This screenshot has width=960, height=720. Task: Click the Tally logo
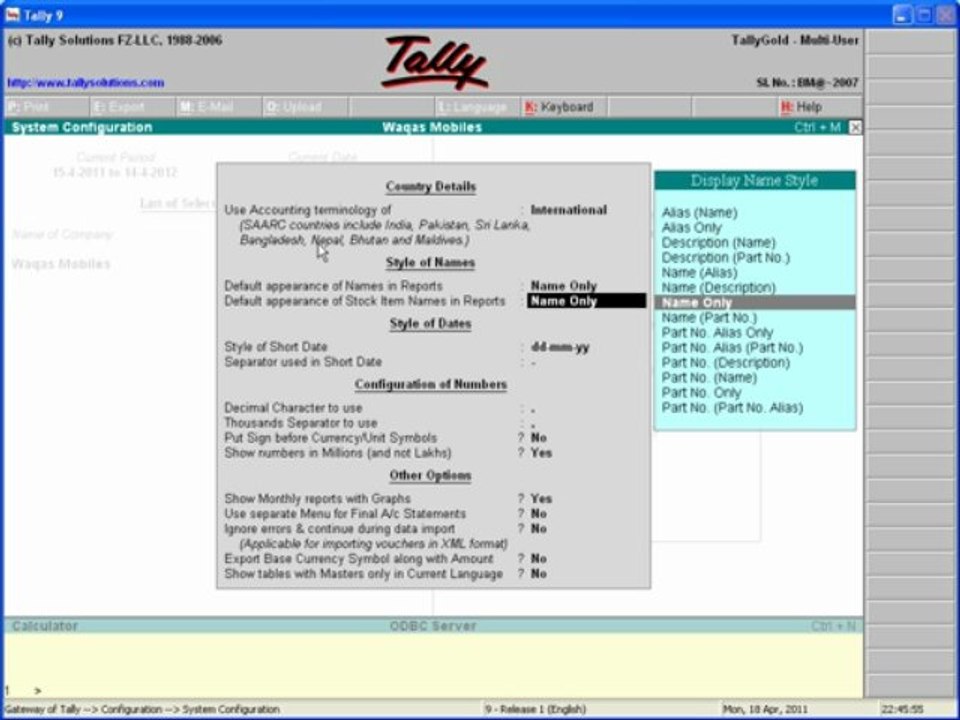pyautogui.click(x=434, y=62)
